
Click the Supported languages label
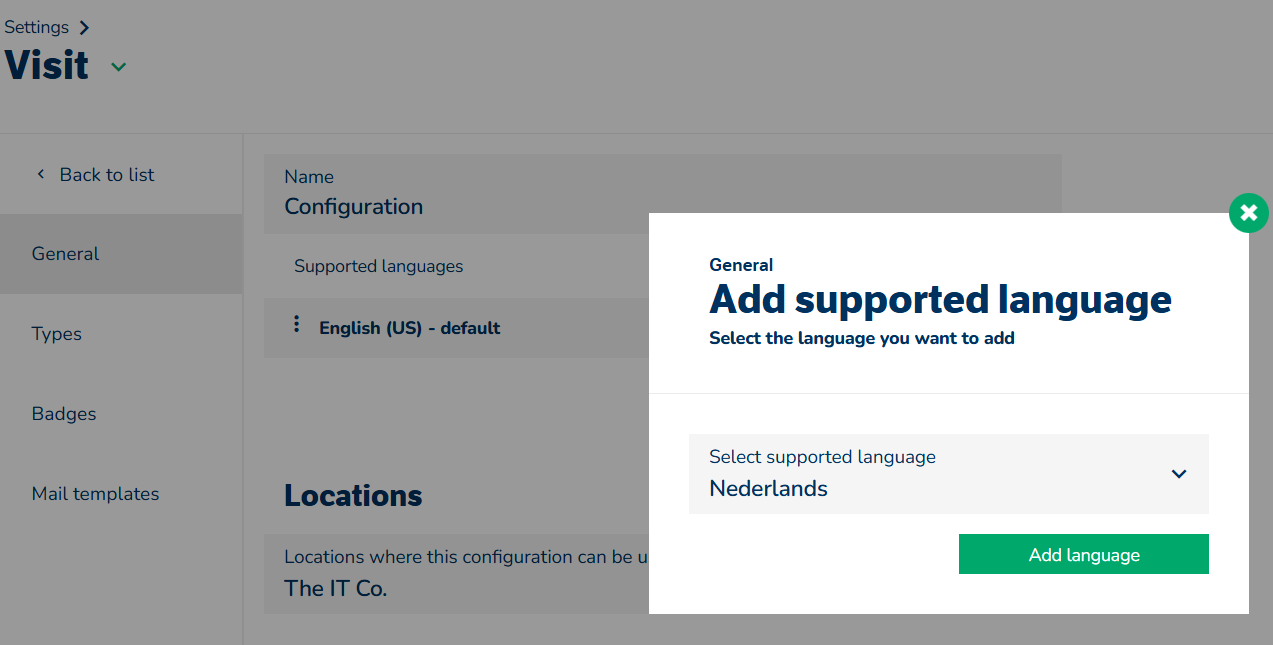(x=379, y=266)
